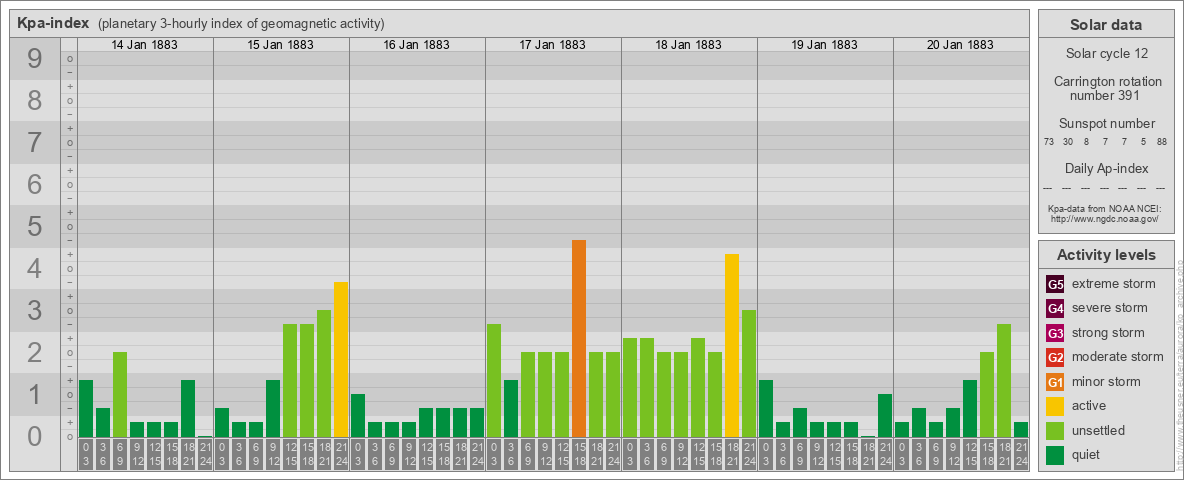Viewport: 1184px width, 480px height.
Task: Click the Kp scale number 5
Action: (x=35, y=226)
